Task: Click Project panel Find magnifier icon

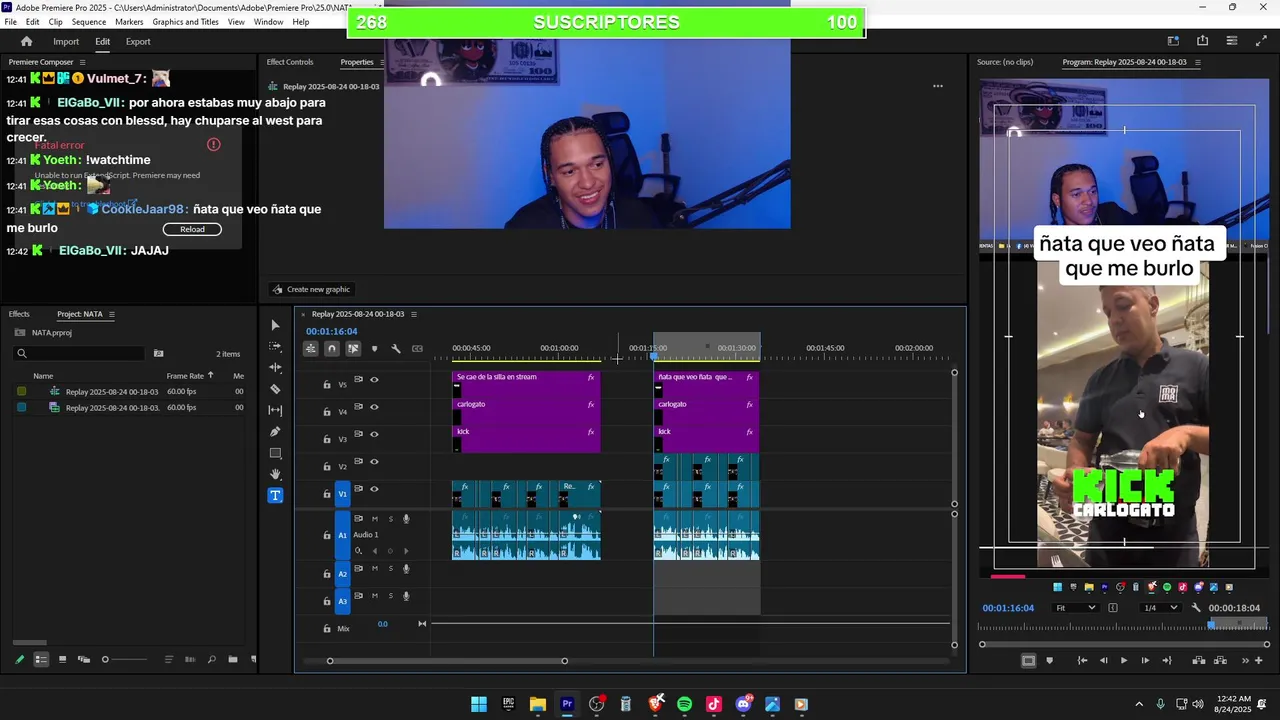Action: pyautogui.click(x=211, y=659)
